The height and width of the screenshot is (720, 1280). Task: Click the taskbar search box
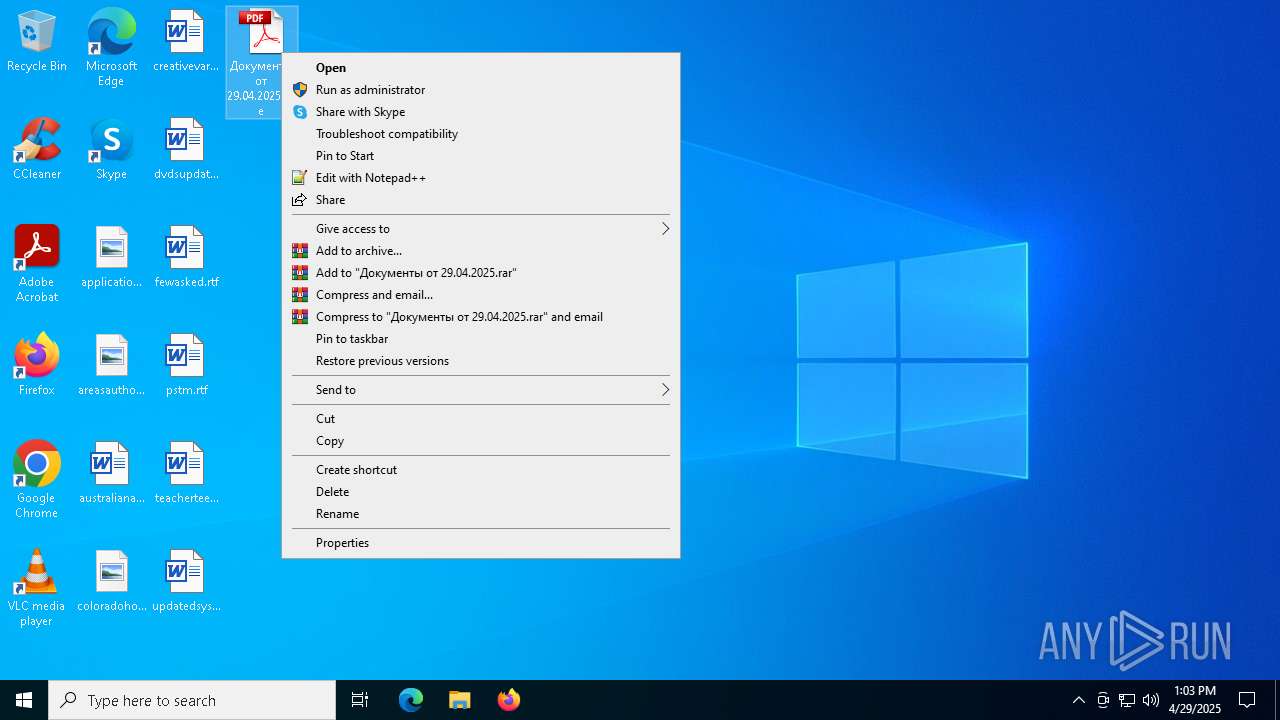(x=192, y=700)
